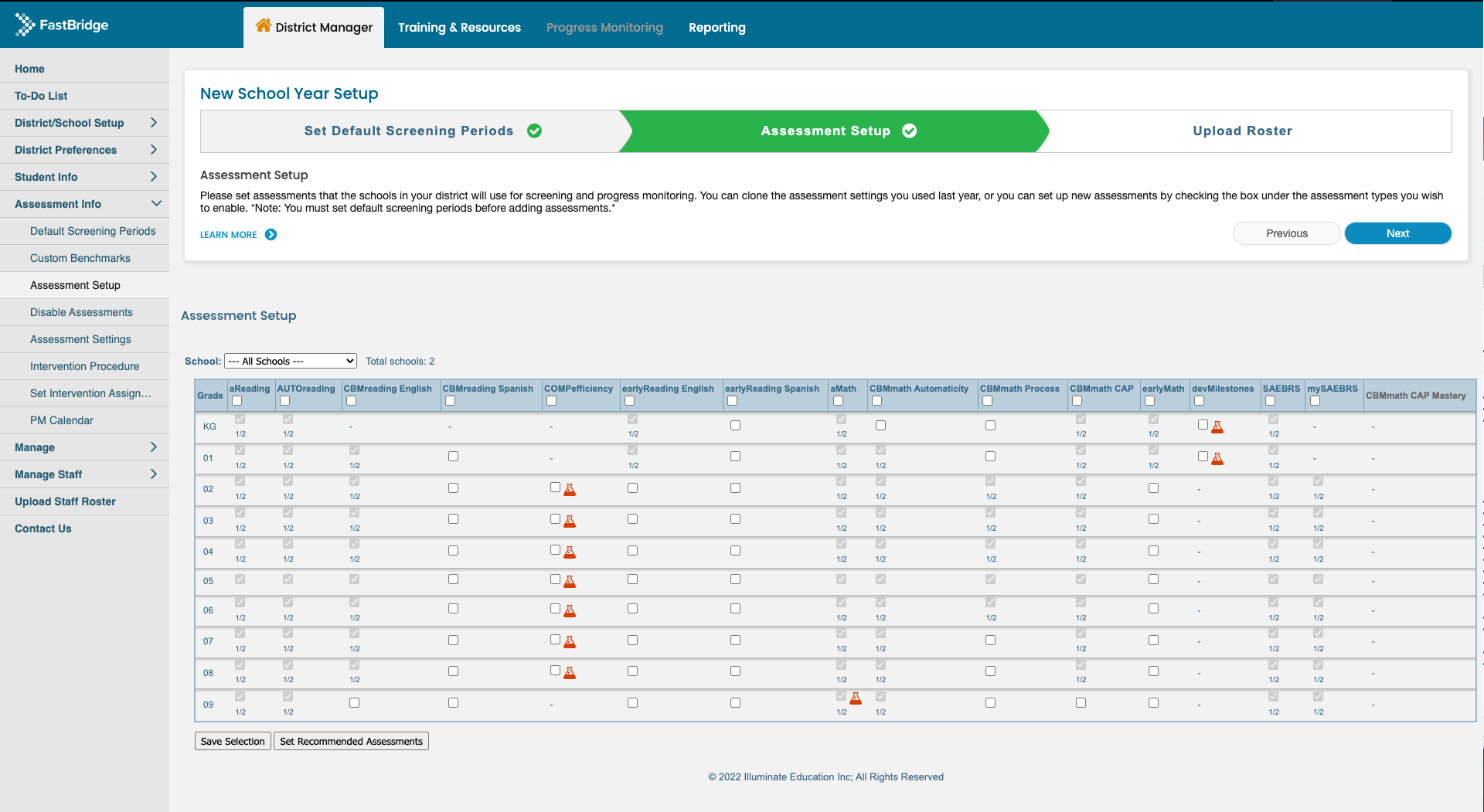Screen dimensions: 1484x812
Task: Open the School selection dropdown
Action: click(291, 361)
